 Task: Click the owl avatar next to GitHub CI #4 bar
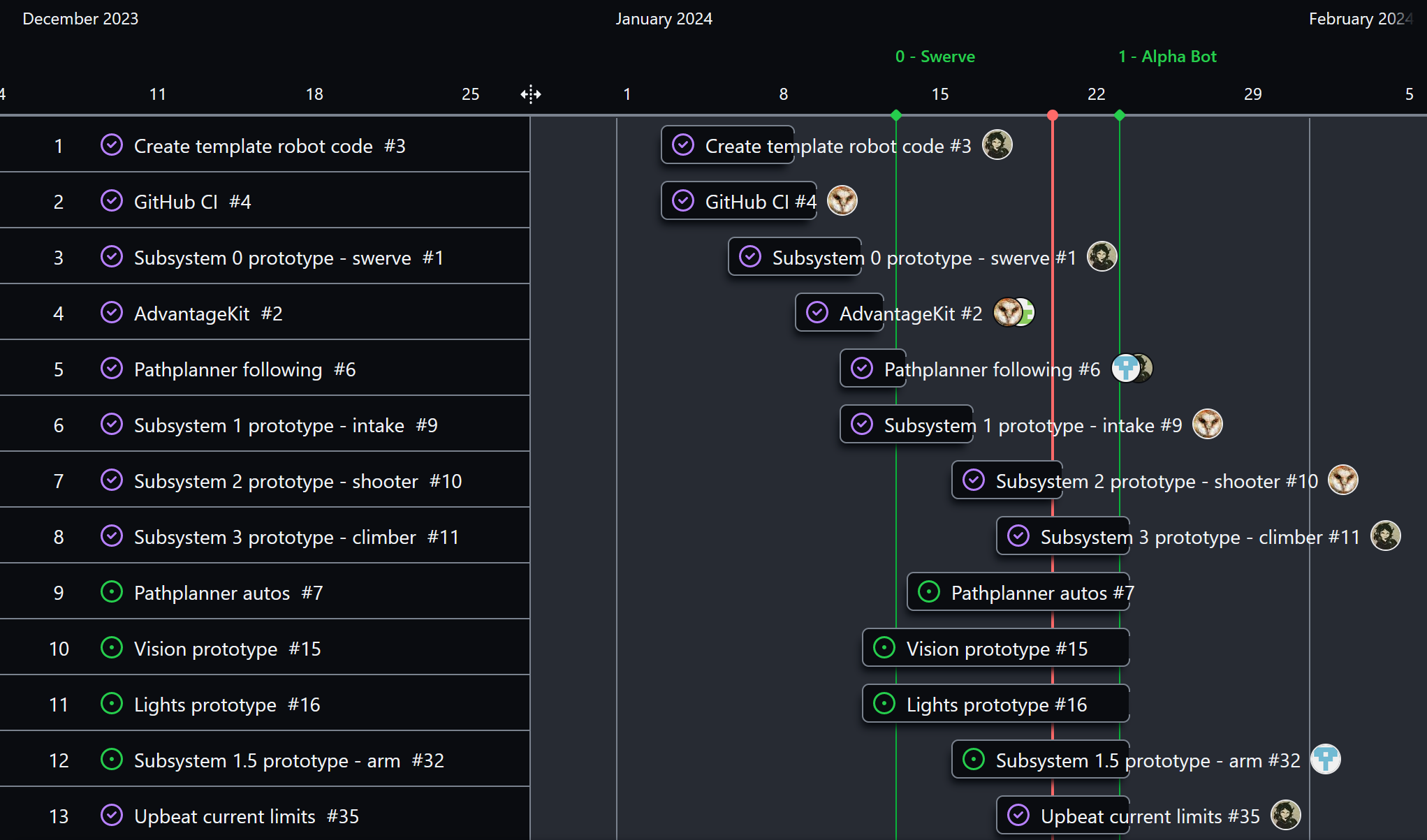(842, 201)
